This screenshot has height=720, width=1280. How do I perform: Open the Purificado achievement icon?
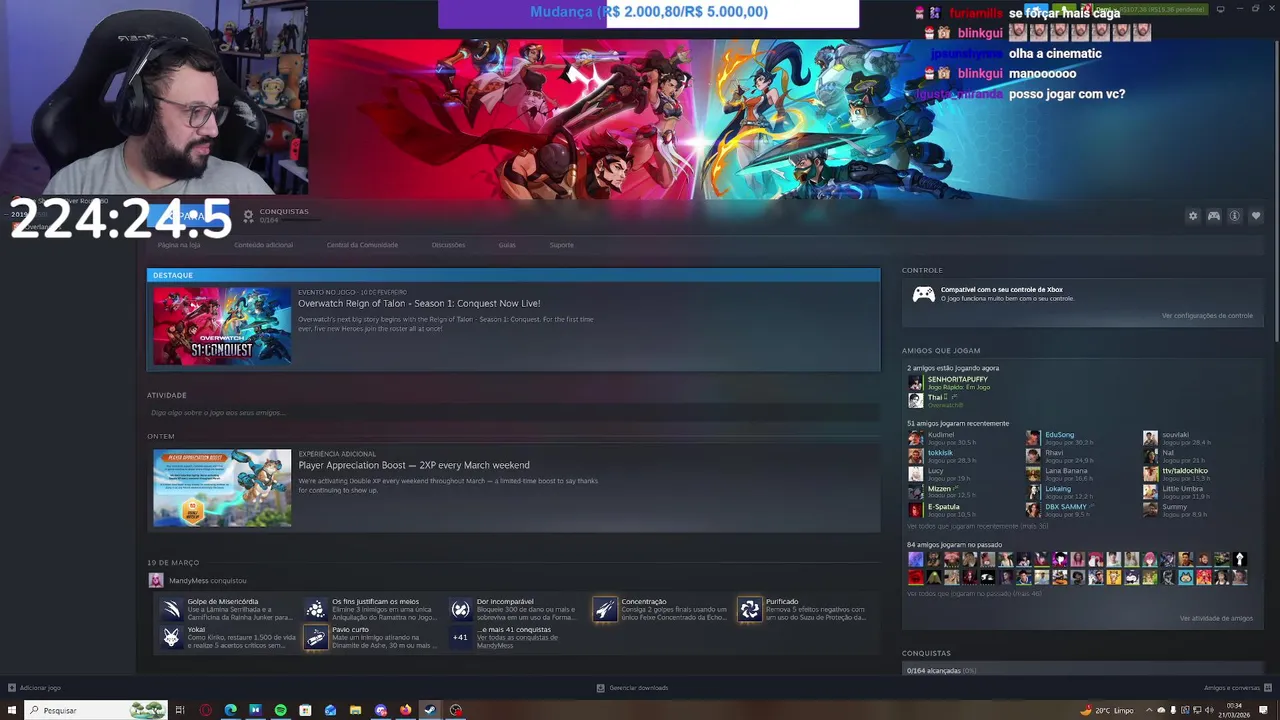[x=749, y=609]
